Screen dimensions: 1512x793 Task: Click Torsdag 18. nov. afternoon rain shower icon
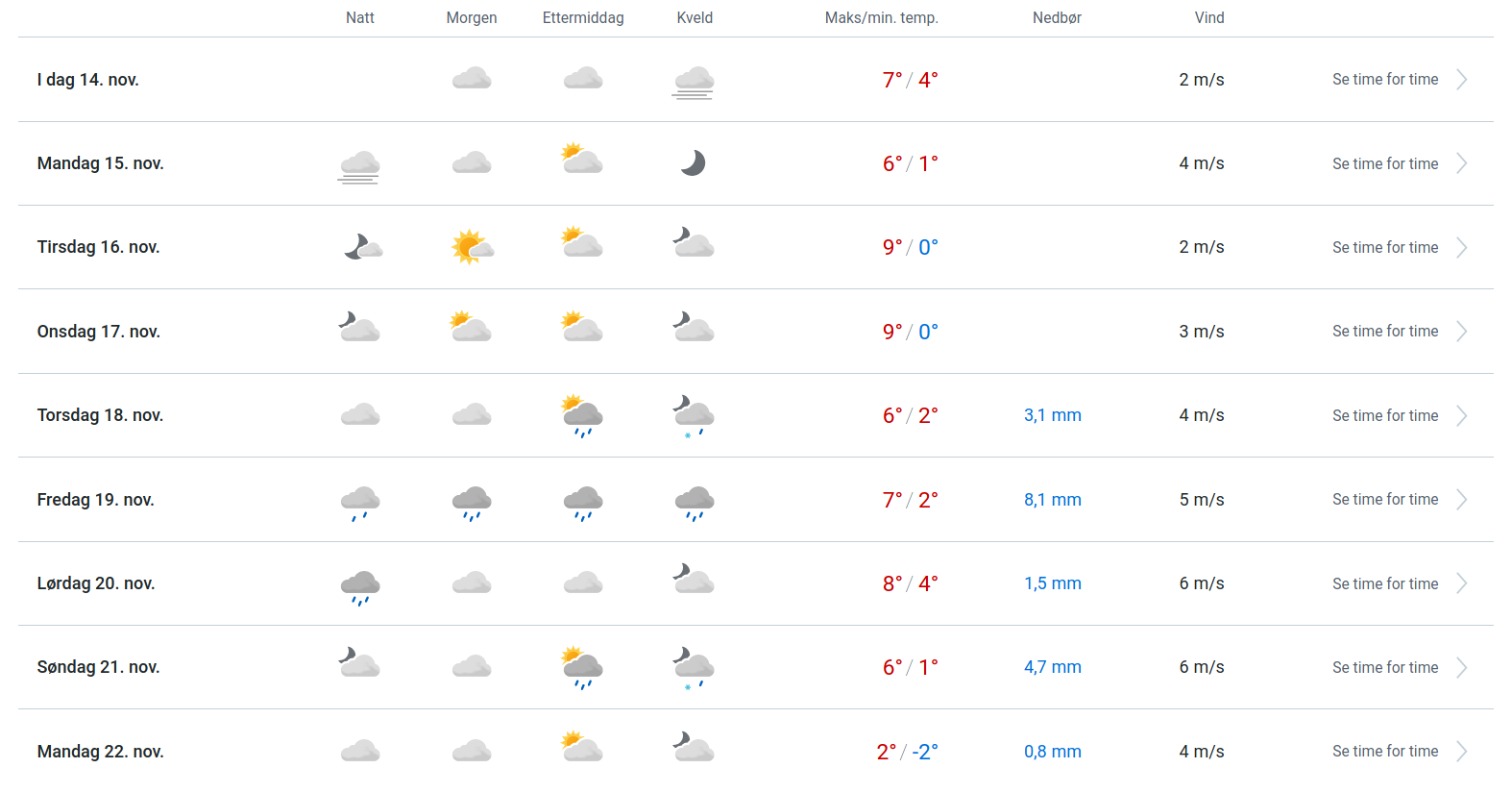[x=582, y=416]
